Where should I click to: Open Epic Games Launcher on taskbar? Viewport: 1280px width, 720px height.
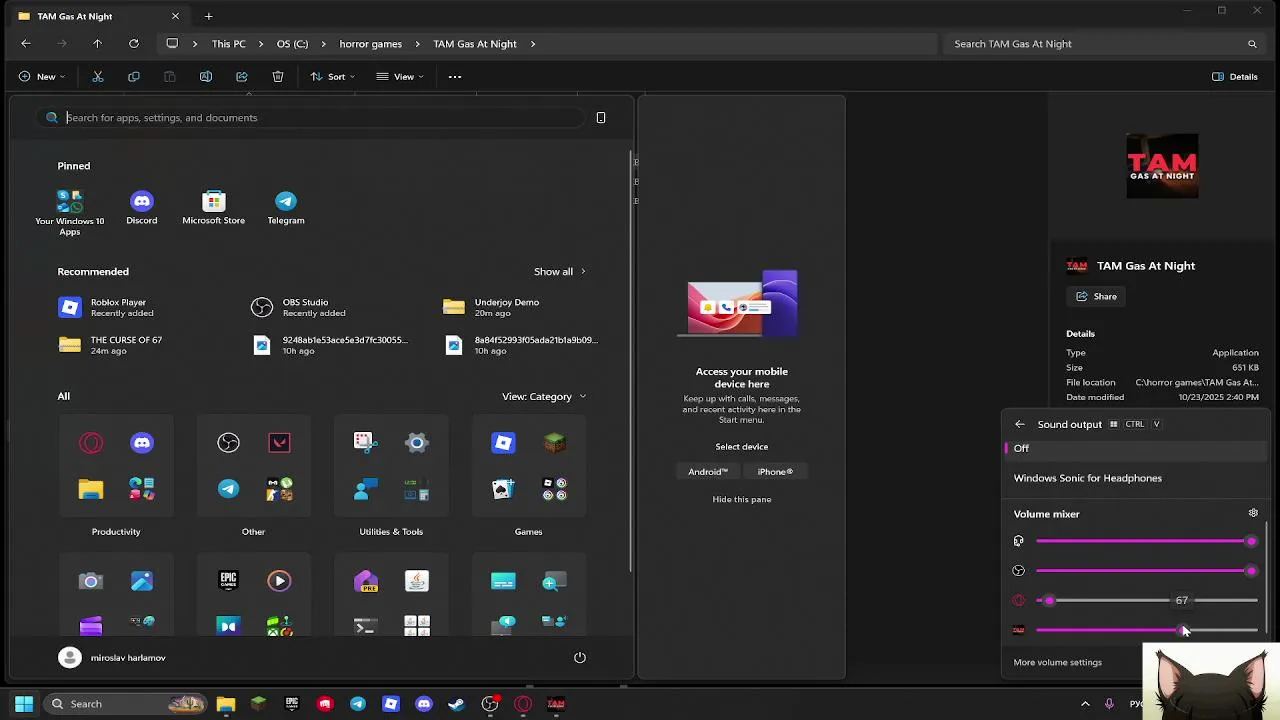click(291, 704)
